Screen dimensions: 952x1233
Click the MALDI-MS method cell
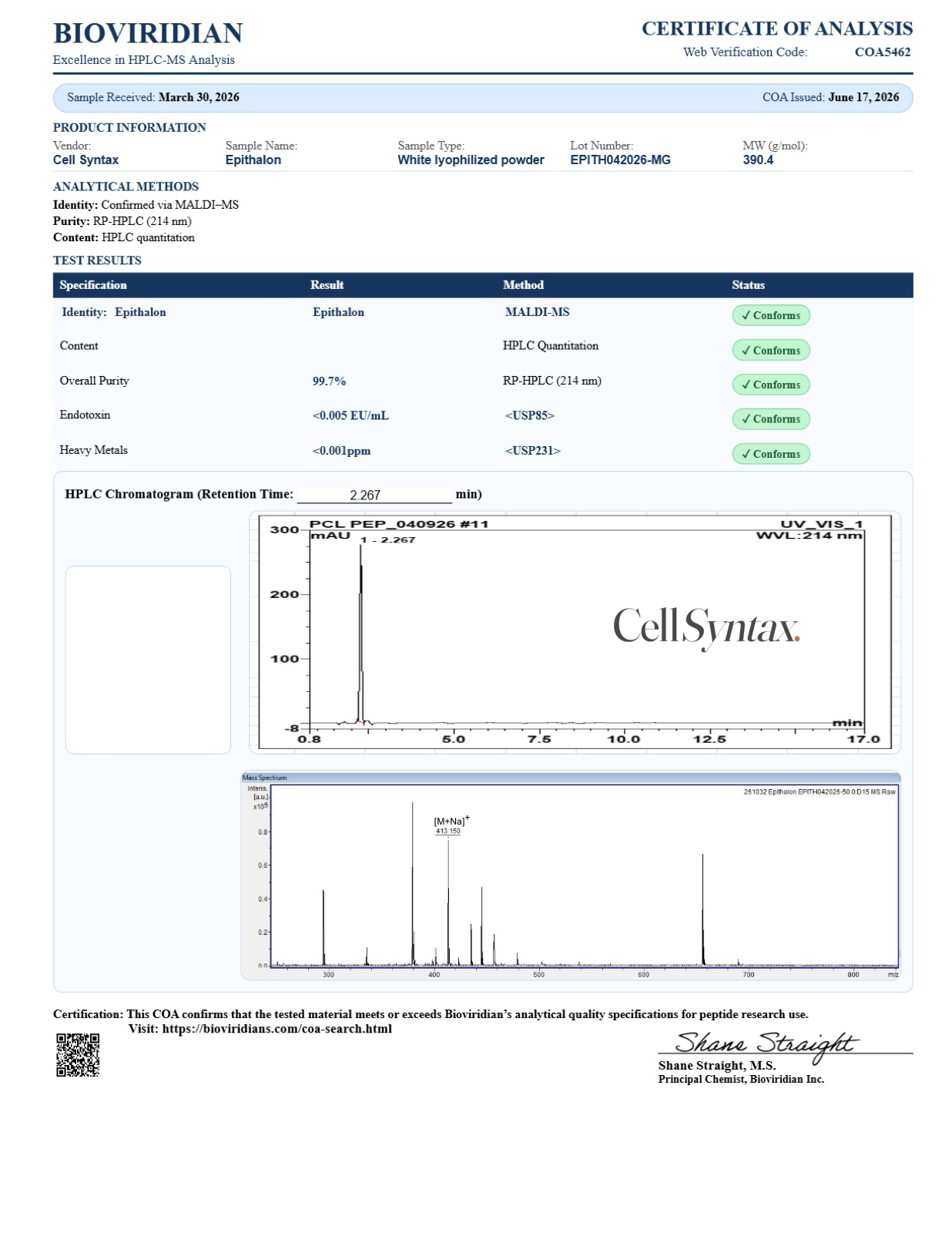pos(538,312)
